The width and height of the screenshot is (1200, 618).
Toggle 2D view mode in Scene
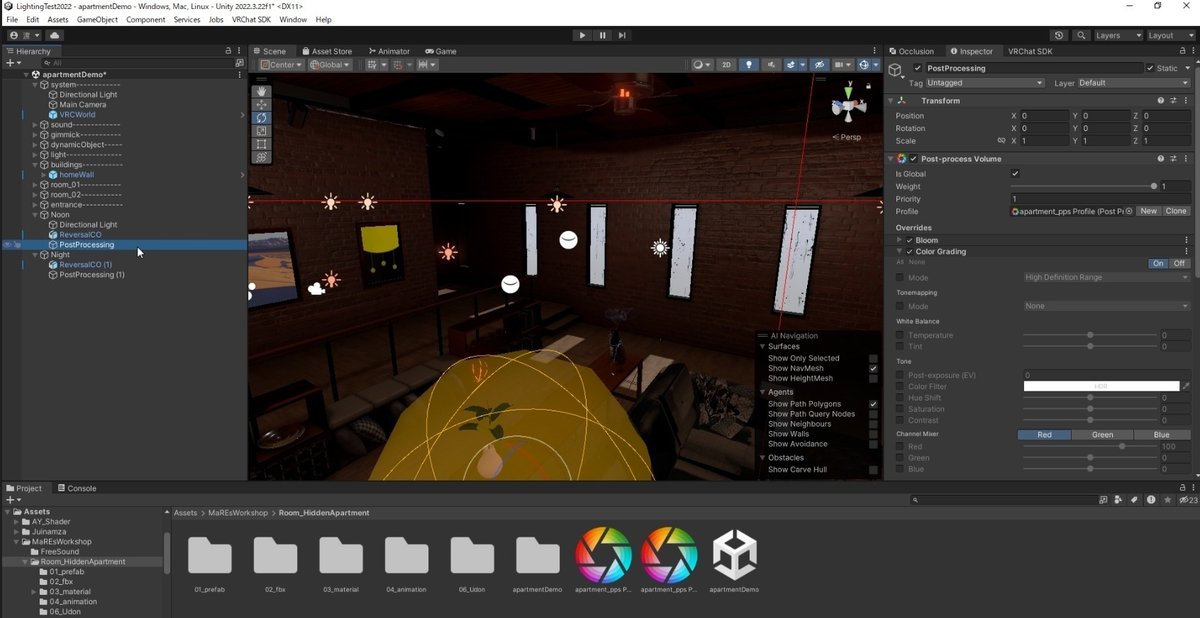pyautogui.click(x=726, y=65)
